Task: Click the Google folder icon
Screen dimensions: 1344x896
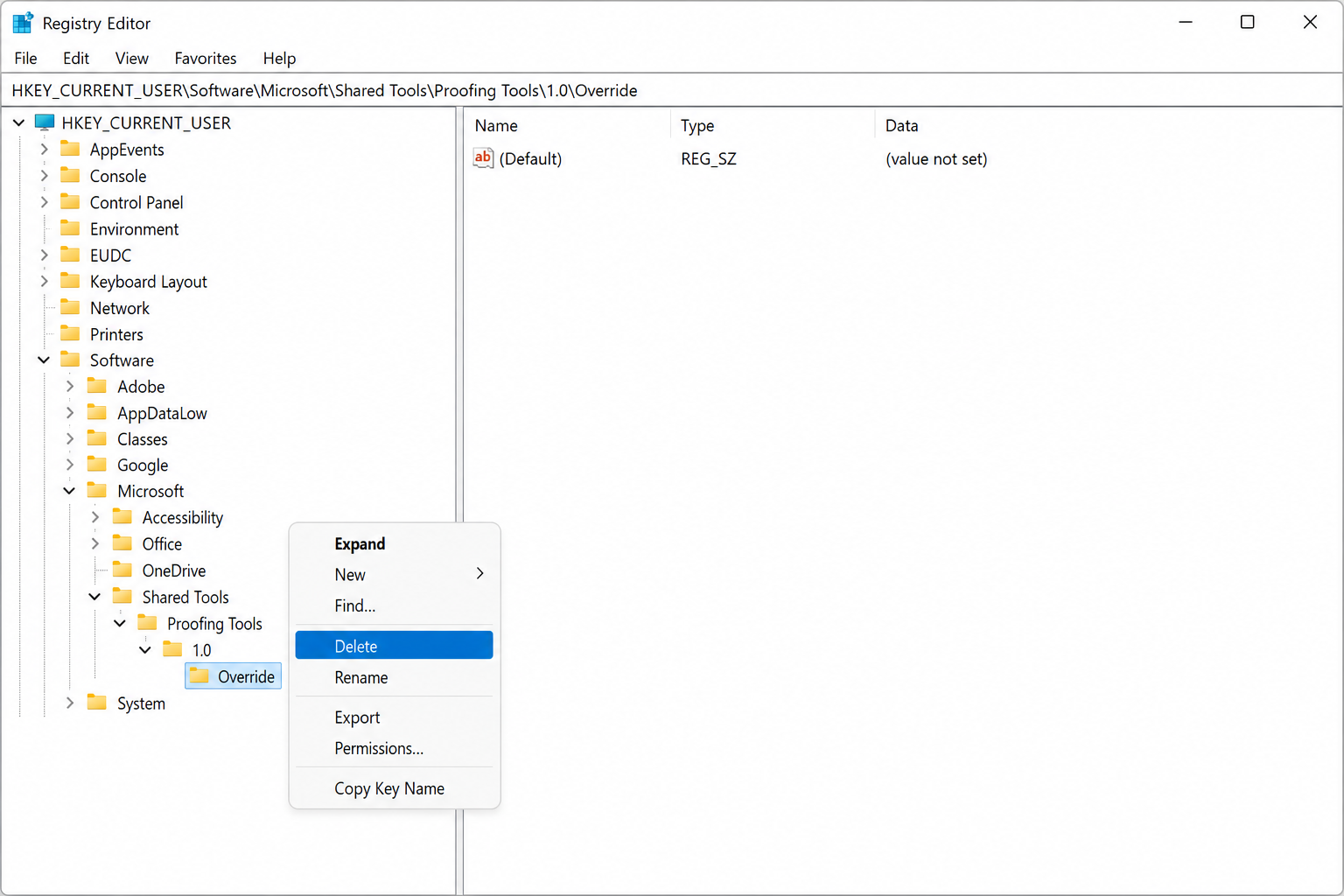Action: 97,465
